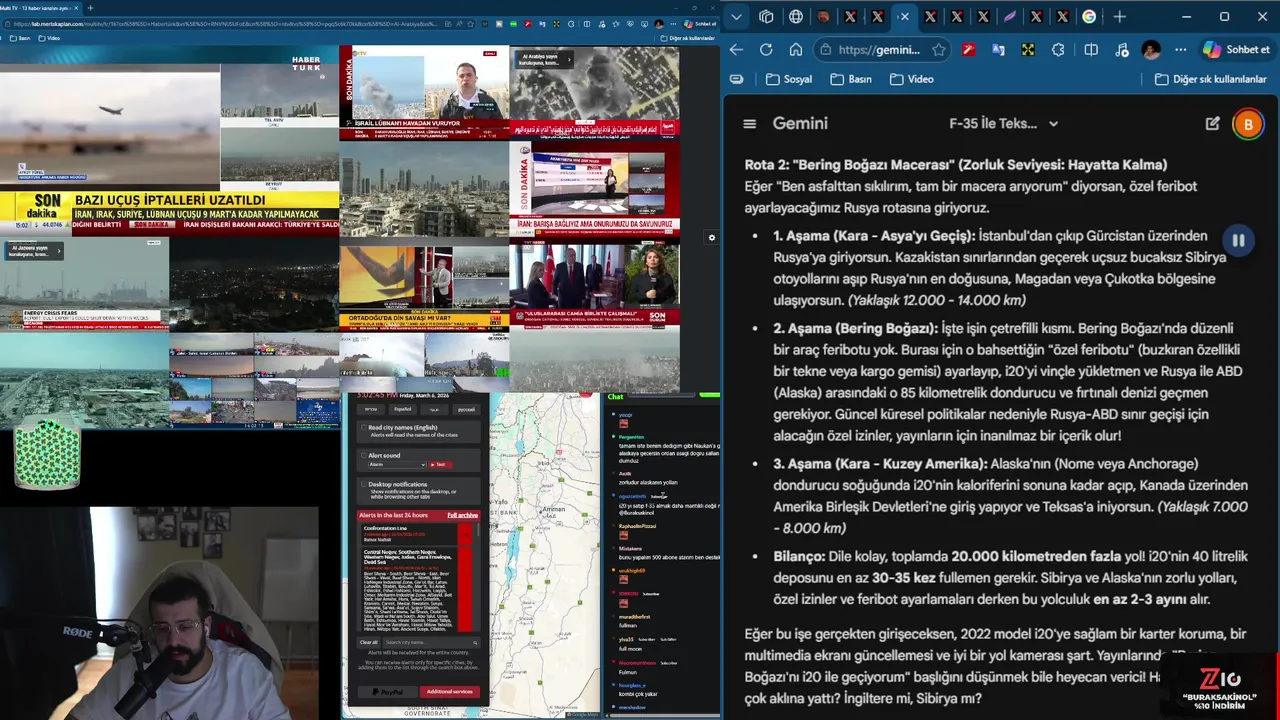Expand Diğer sık kullanılanlar in the Multi TV window
The image size is (1280, 720).
(x=687, y=38)
